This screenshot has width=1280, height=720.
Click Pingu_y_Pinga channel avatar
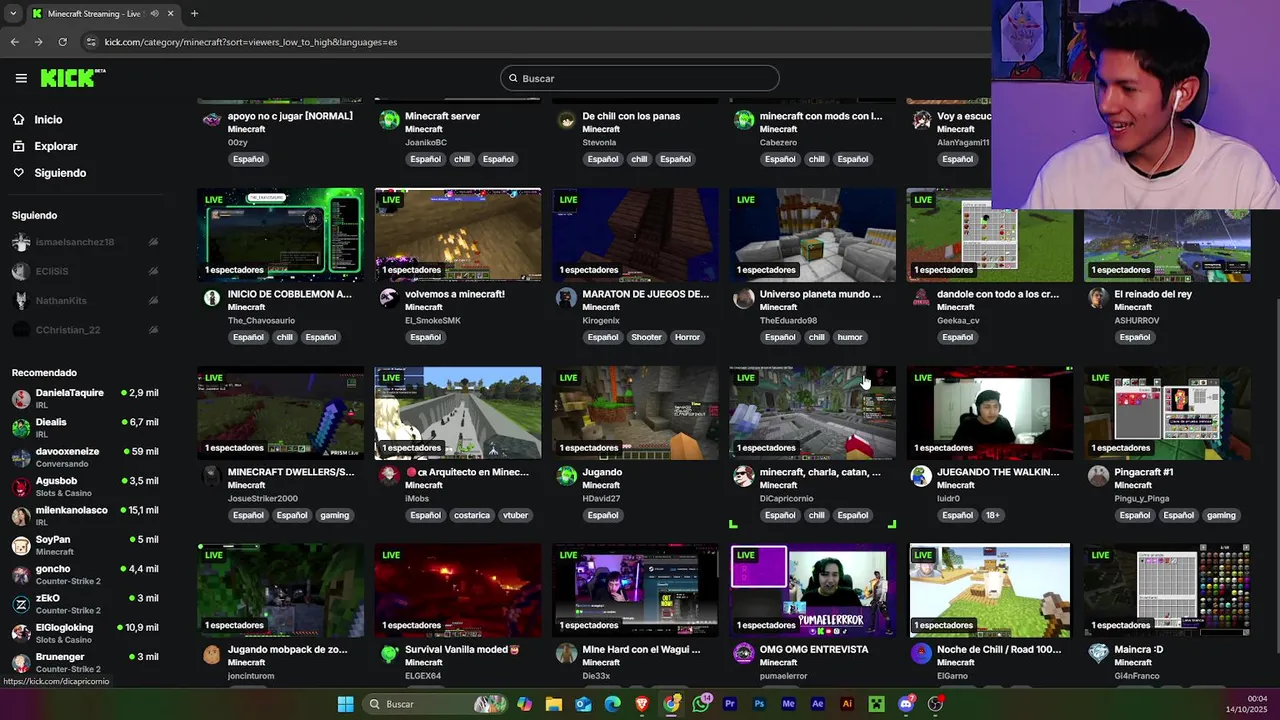1098,476
